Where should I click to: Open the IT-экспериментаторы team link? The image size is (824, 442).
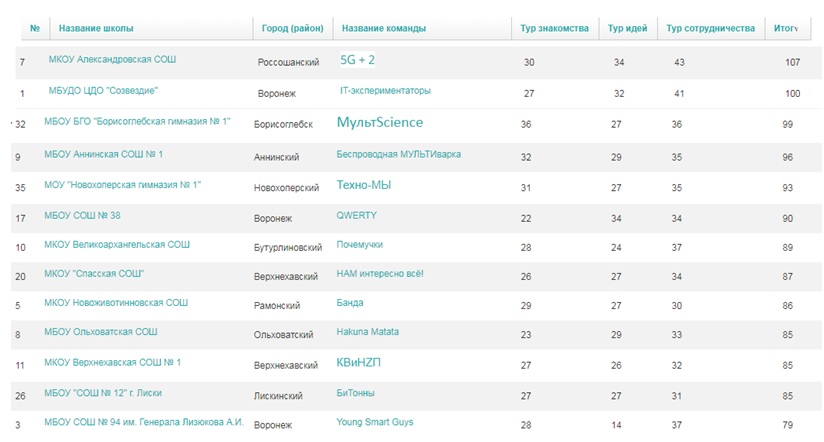tap(385, 91)
